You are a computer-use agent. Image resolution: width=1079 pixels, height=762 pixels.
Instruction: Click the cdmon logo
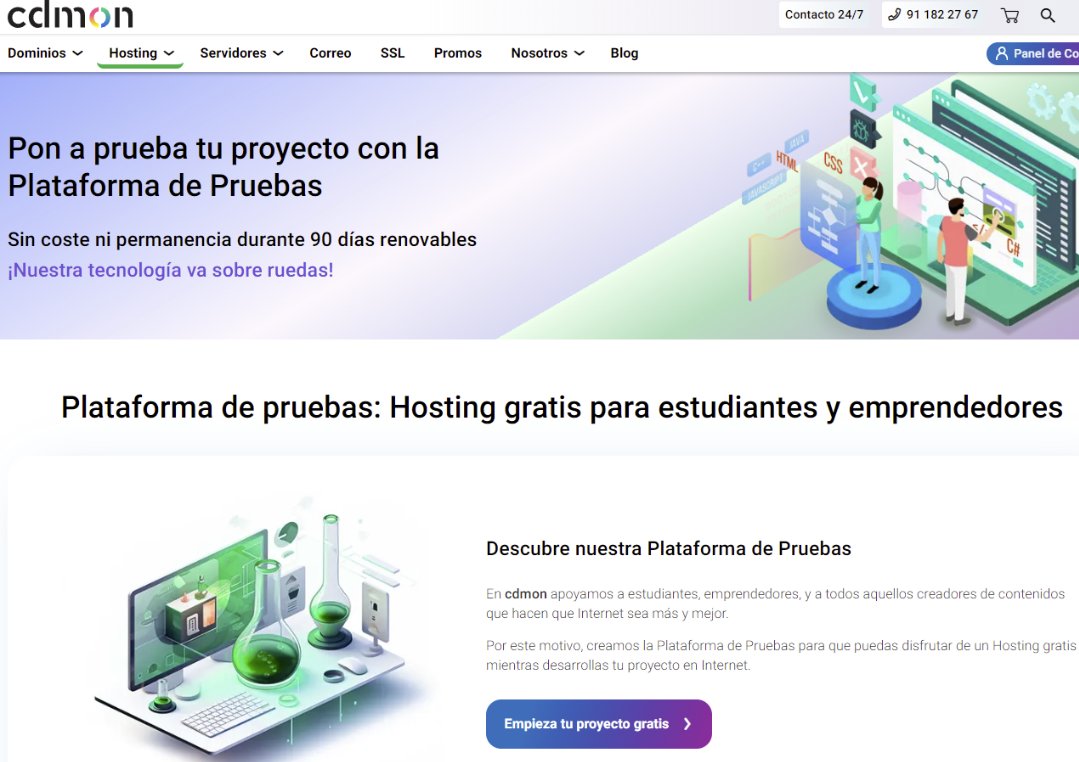coord(70,14)
